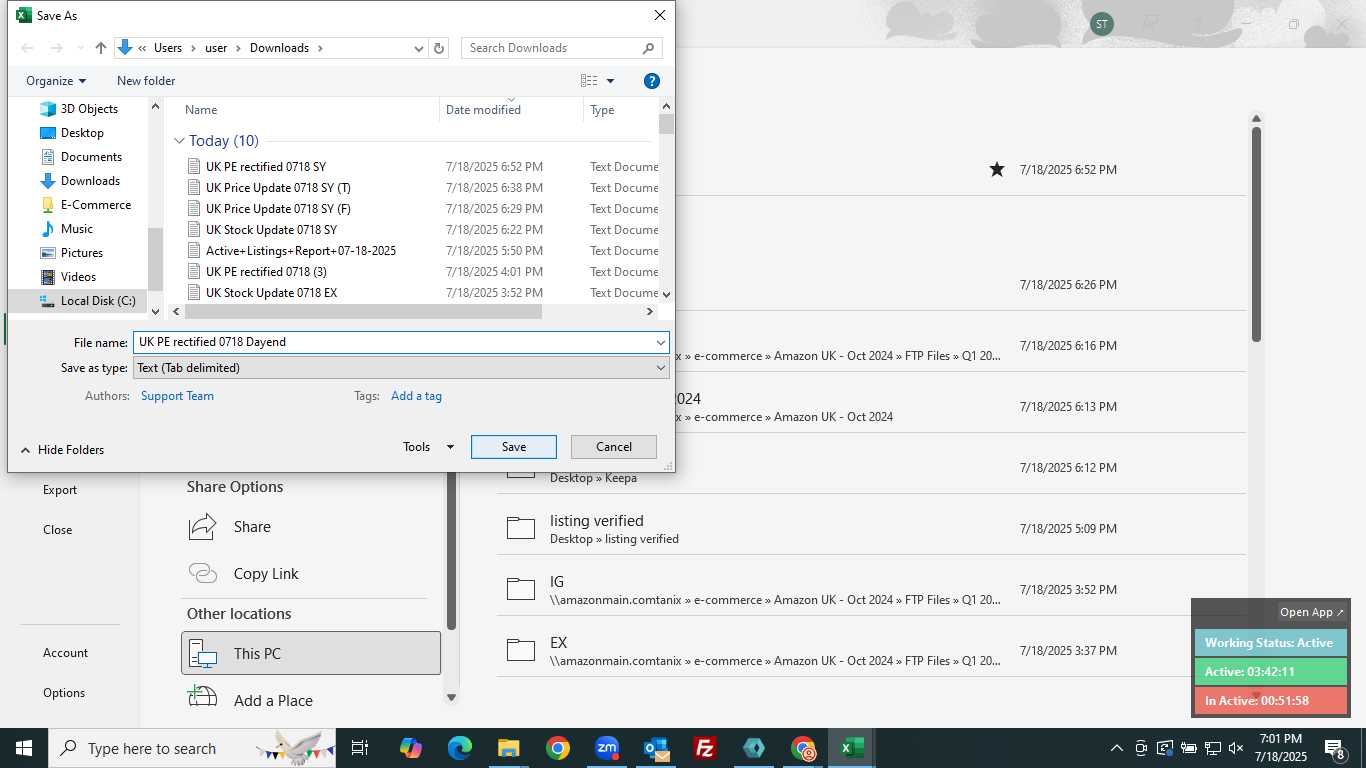1366x768 pixels.
Task: Click Close in Excel backstage menu
Action: click(57, 530)
